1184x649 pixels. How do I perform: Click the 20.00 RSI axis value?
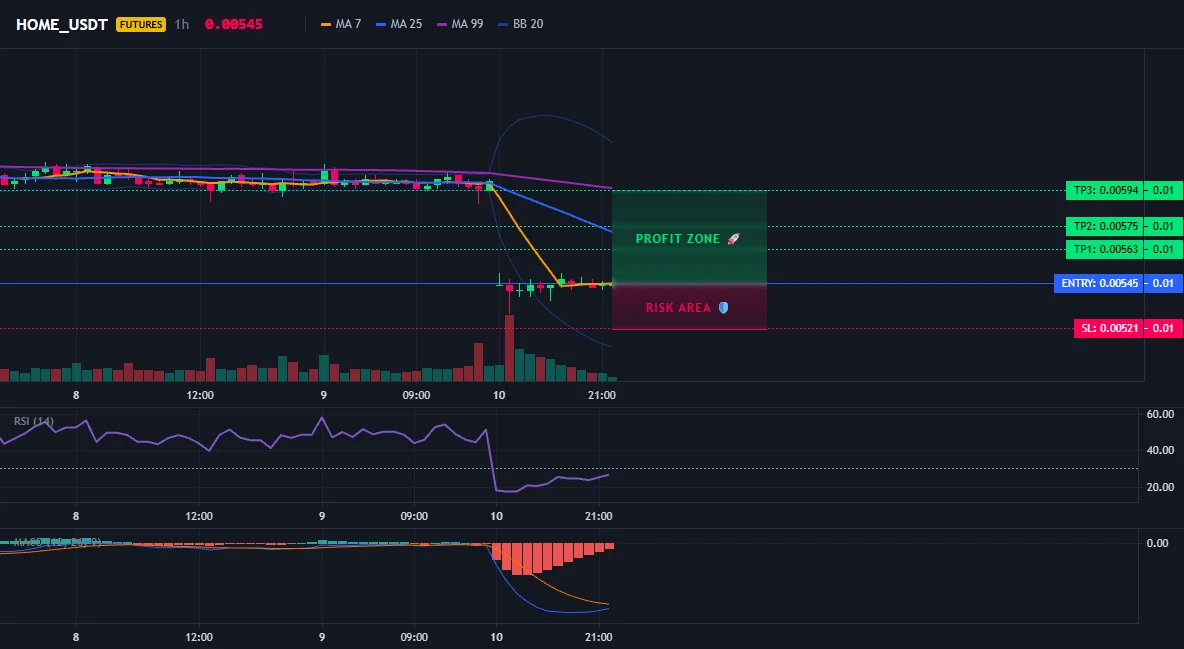click(x=1160, y=487)
